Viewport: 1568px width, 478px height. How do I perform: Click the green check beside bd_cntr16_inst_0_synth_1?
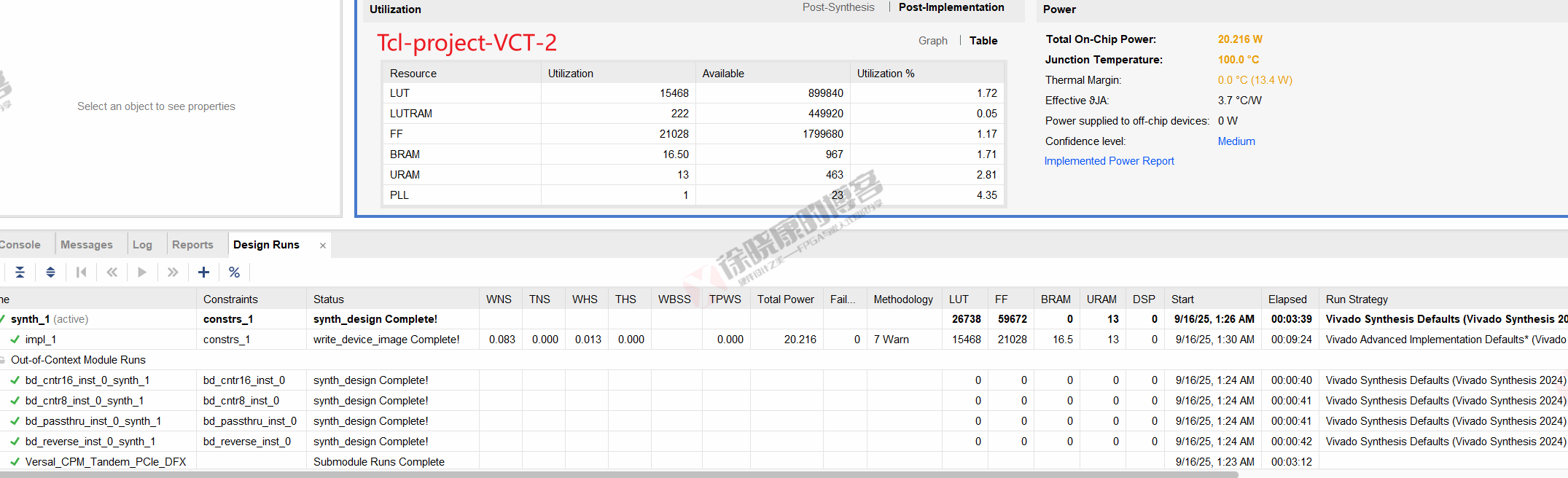[15, 380]
